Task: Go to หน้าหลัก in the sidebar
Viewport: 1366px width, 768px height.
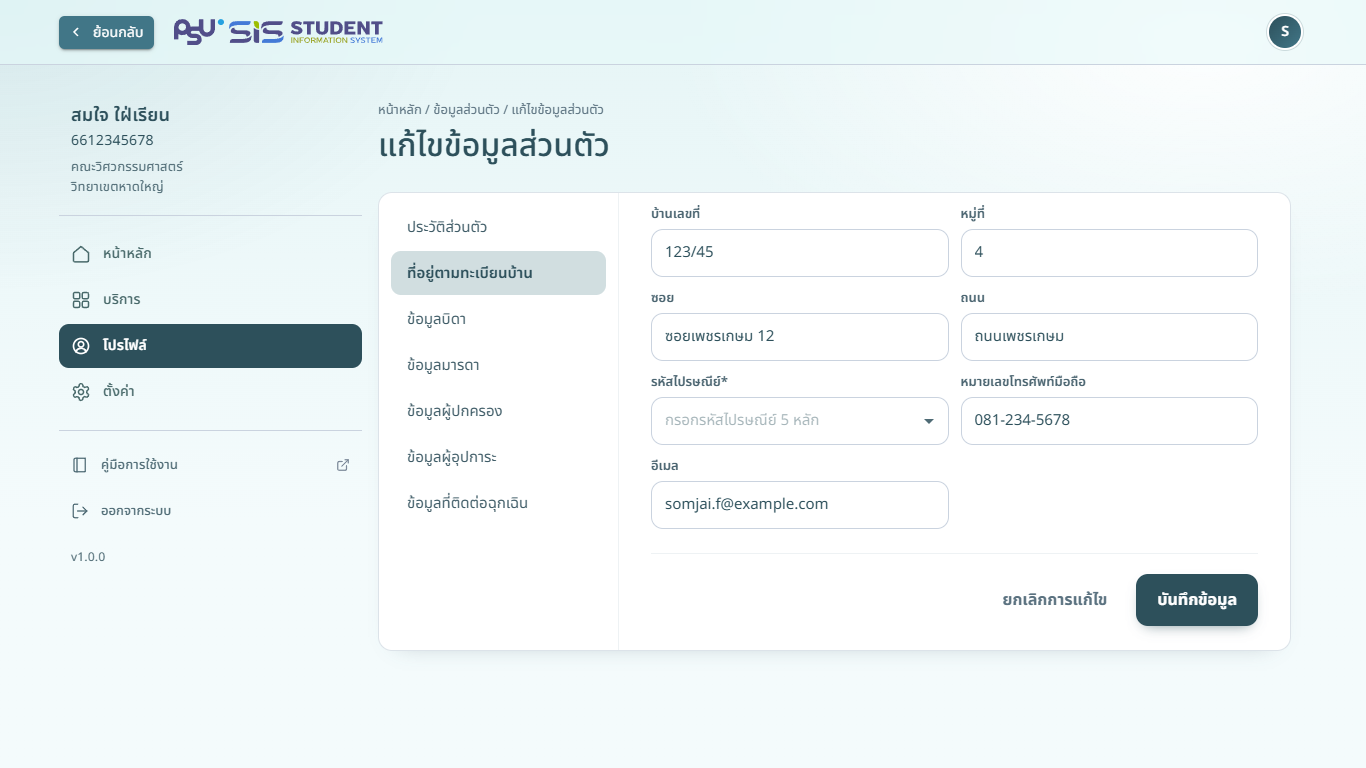Action: [210, 254]
